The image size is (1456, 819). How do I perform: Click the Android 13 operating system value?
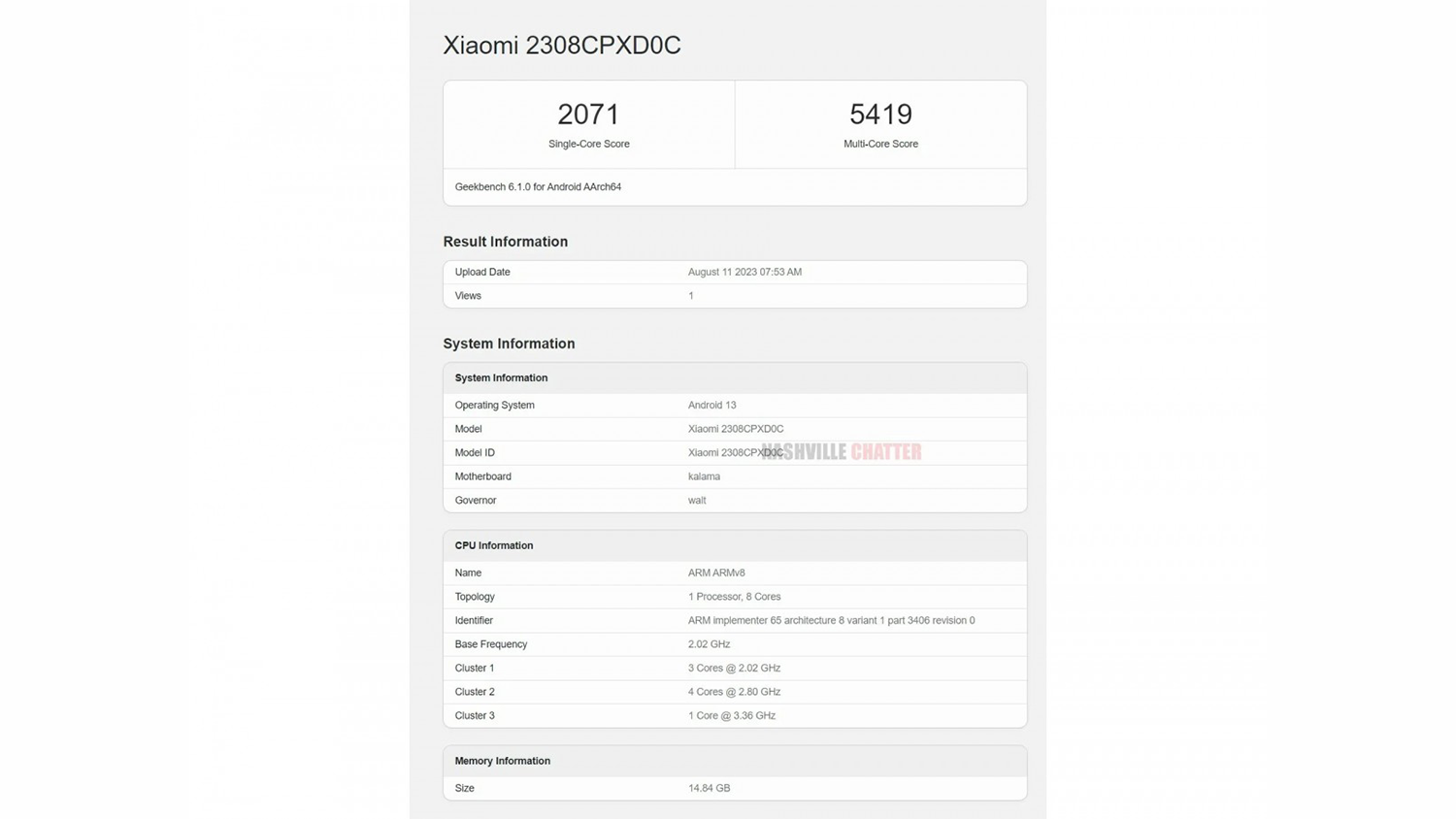[x=711, y=406]
